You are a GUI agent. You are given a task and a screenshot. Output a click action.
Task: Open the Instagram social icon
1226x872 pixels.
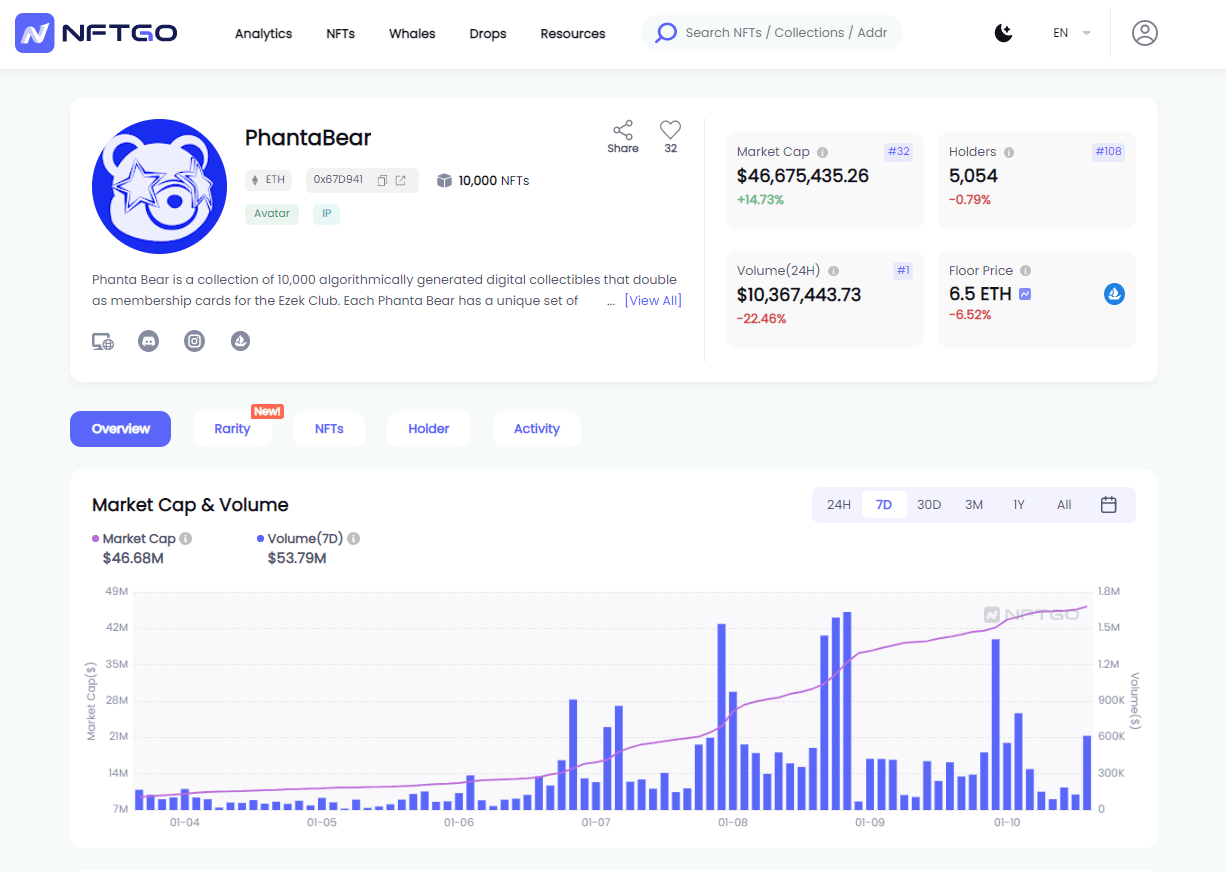[195, 341]
